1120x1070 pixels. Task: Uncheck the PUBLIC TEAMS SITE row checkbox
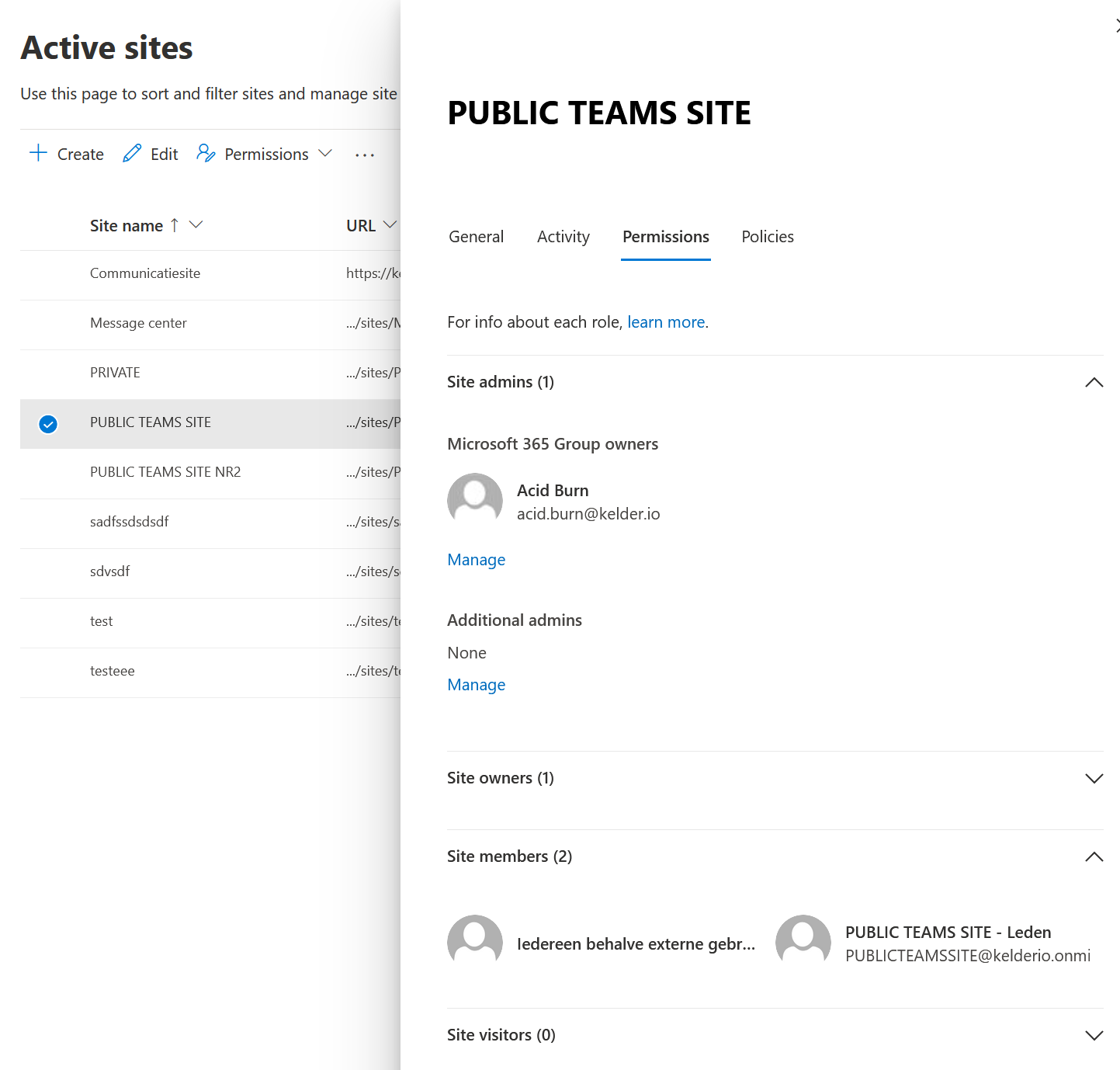[48, 424]
